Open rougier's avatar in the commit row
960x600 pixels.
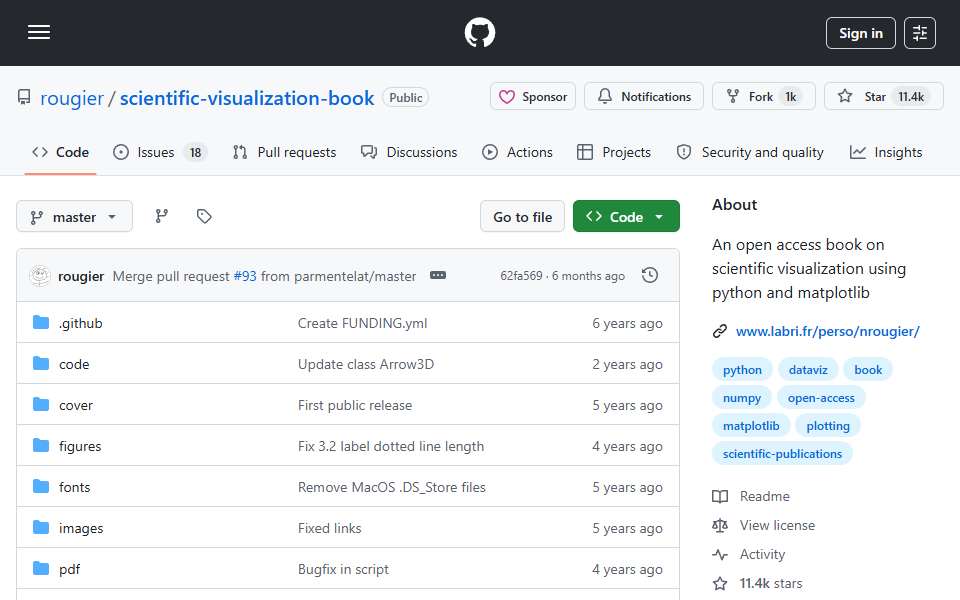click(x=40, y=276)
